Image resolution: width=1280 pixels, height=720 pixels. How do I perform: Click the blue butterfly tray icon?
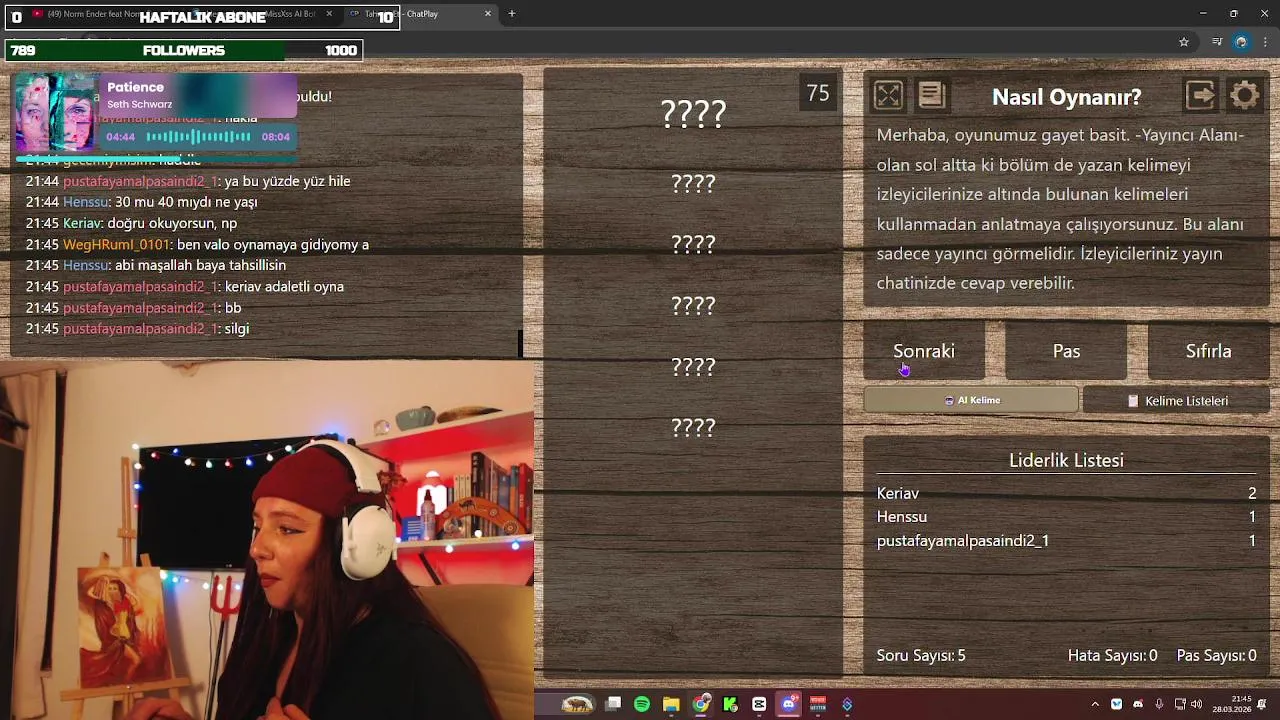(1117, 705)
